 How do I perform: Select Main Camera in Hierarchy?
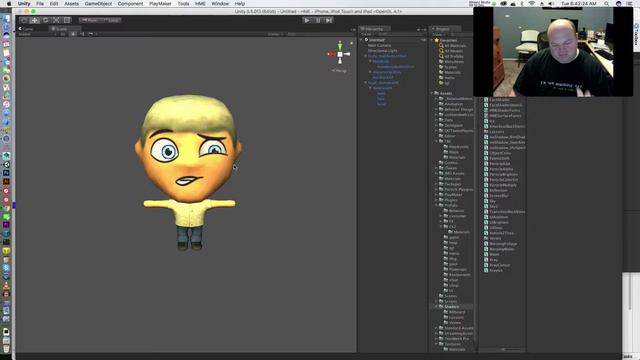(x=379, y=45)
